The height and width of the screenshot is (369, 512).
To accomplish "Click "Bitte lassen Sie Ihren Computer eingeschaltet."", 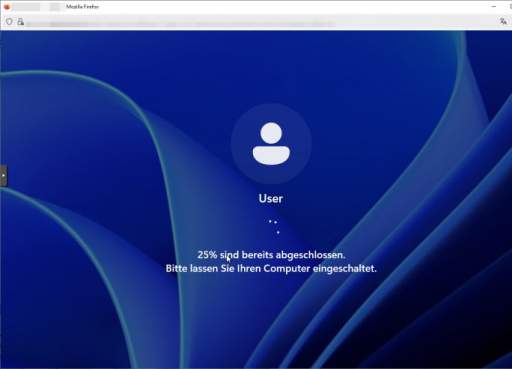I will coord(271,268).
